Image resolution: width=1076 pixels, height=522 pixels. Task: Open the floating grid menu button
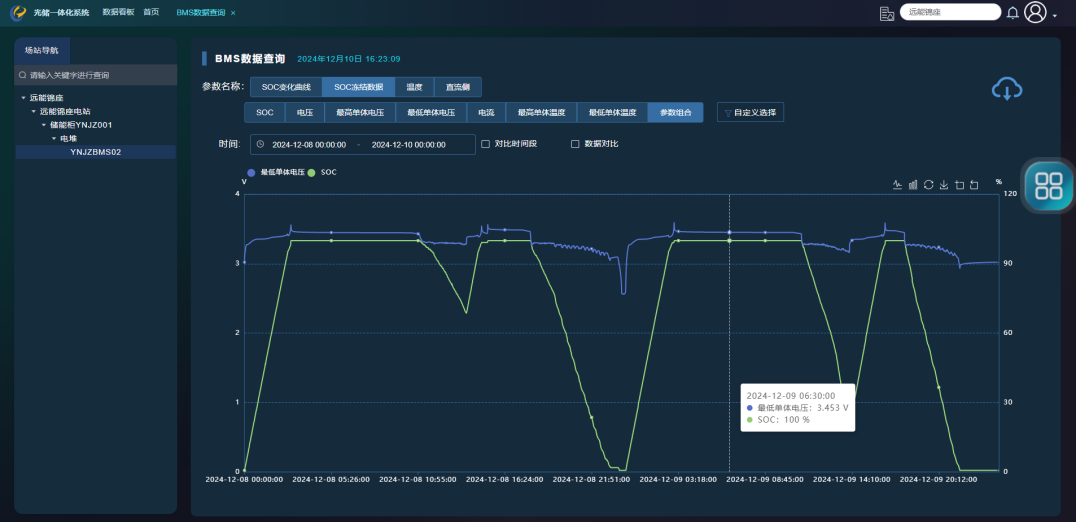[x=1049, y=185]
